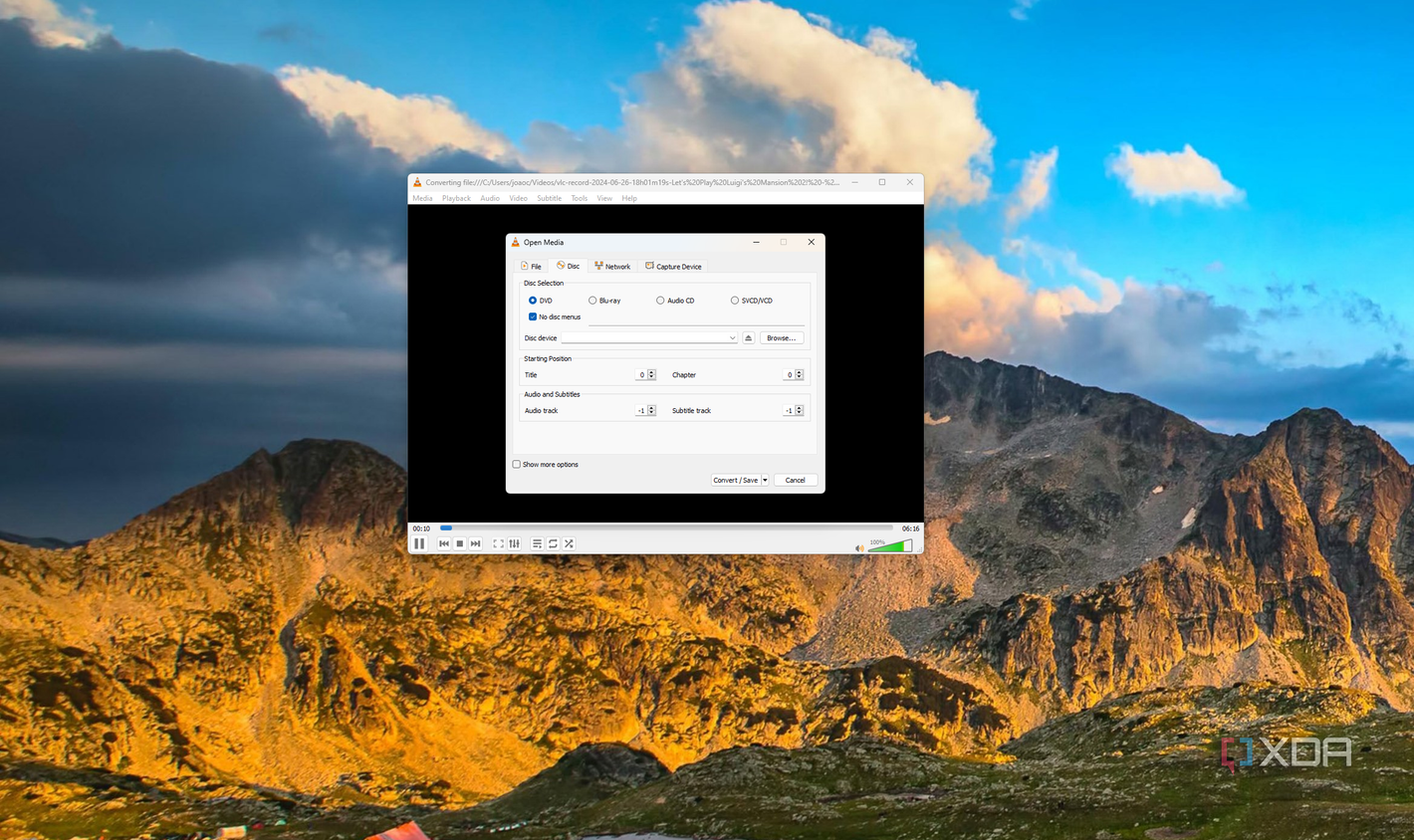This screenshot has width=1414, height=840.
Task: Click VLC cone icon in main window title
Action: point(417,182)
